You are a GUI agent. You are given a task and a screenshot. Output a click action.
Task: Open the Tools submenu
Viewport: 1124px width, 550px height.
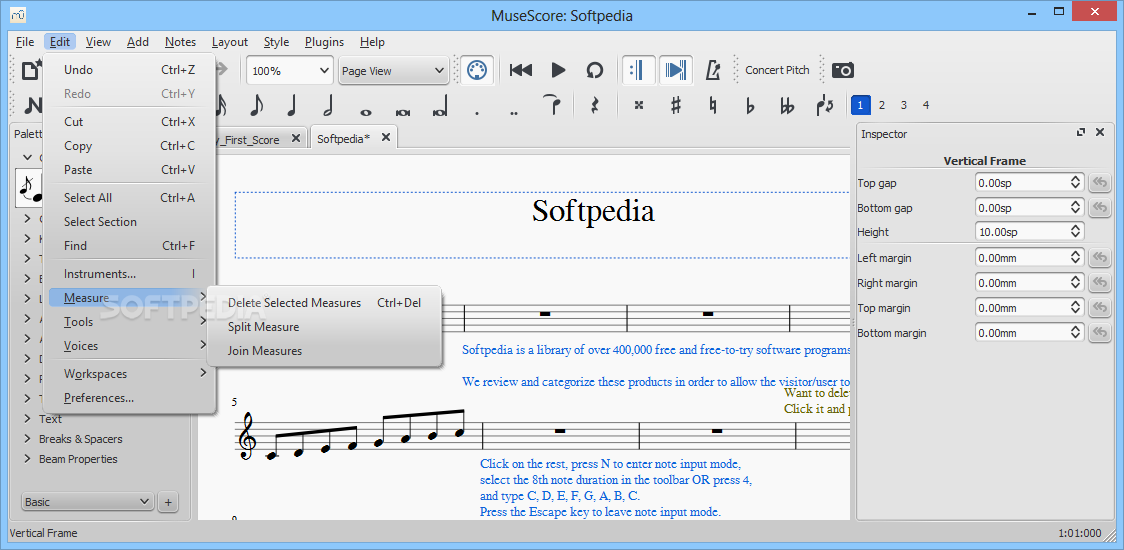(x=129, y=322)
